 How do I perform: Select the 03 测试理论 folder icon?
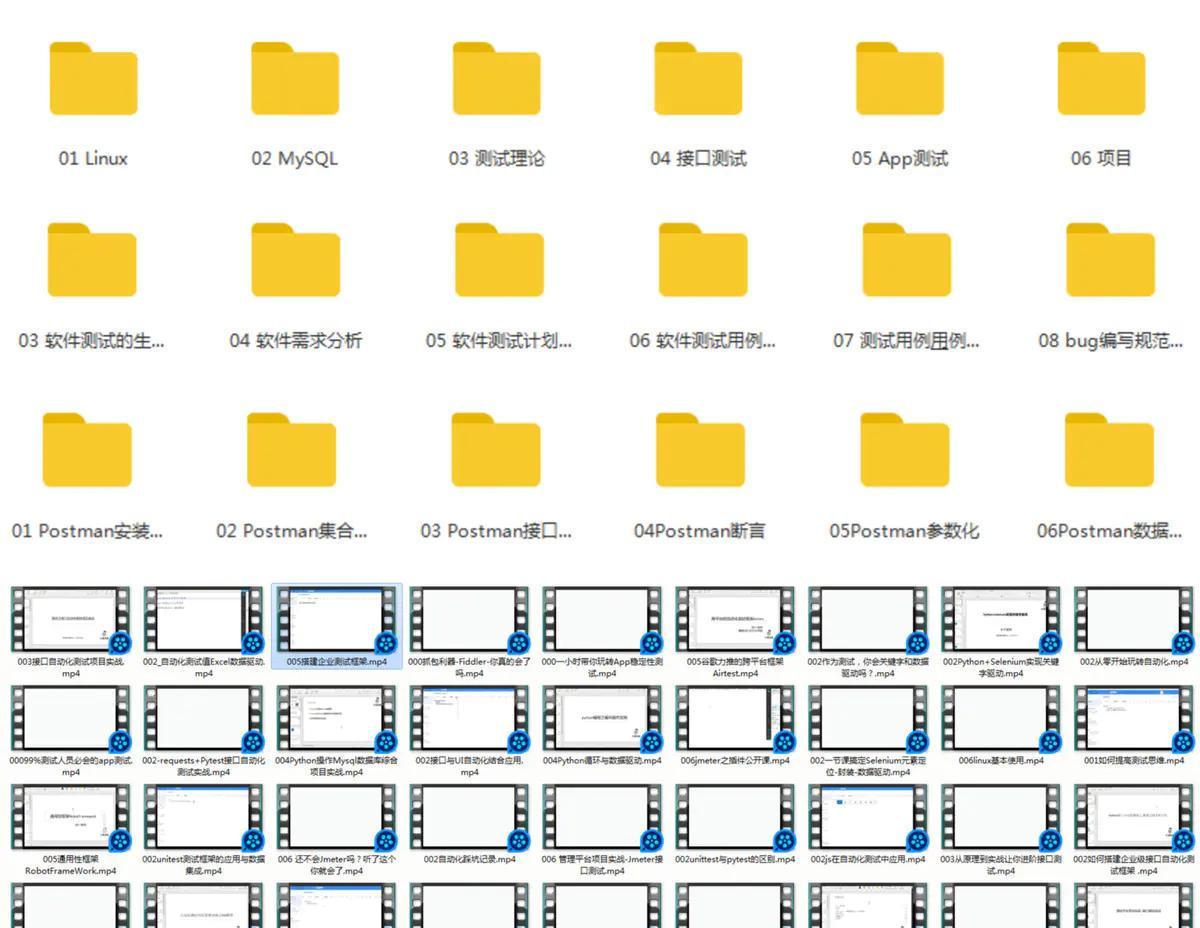[x=497, y=79]
